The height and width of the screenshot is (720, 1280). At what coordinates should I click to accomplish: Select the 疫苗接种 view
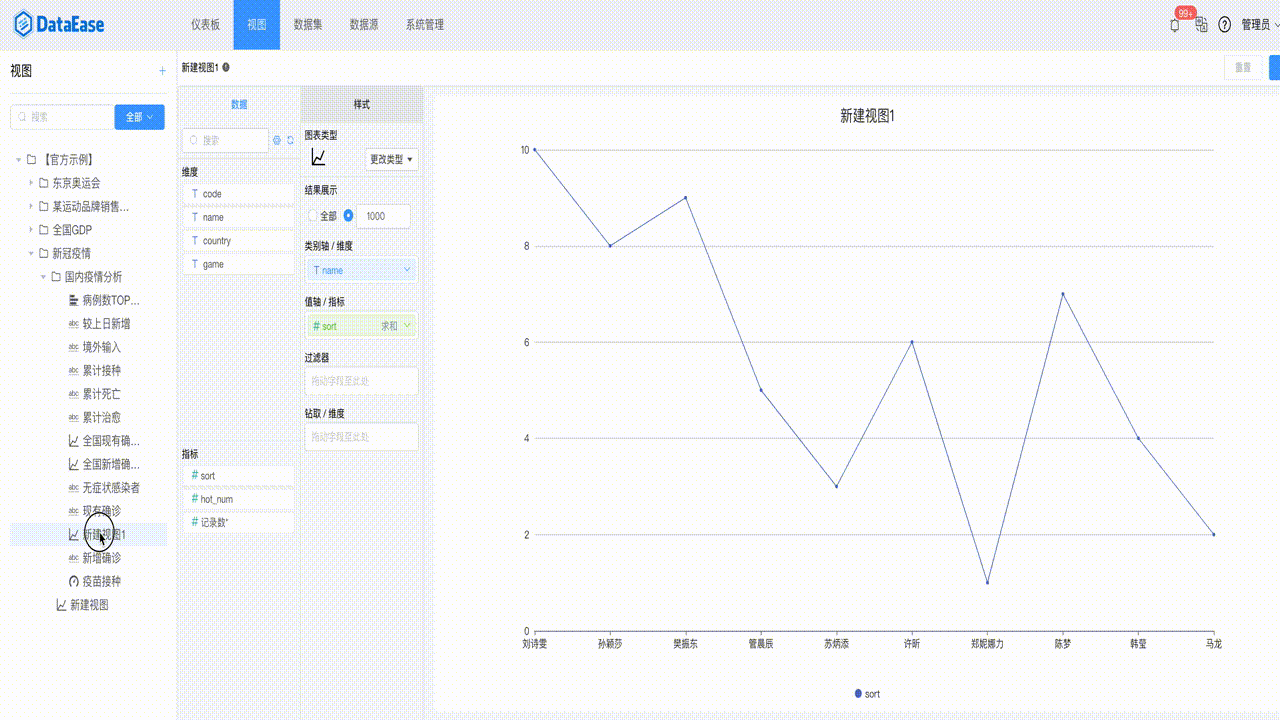(x=101, y=581)
